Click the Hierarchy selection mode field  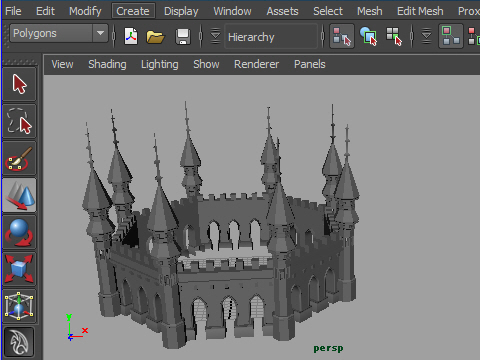tap(271, 37)
